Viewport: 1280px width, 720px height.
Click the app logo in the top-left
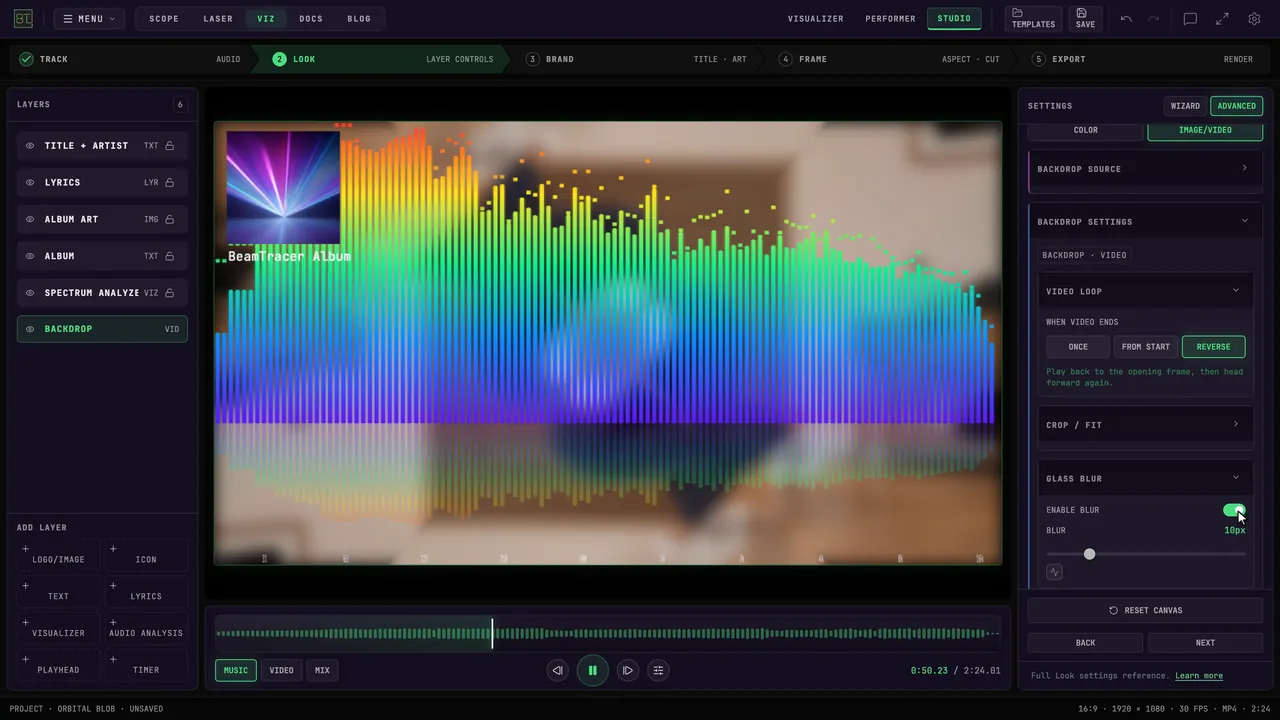23,19
